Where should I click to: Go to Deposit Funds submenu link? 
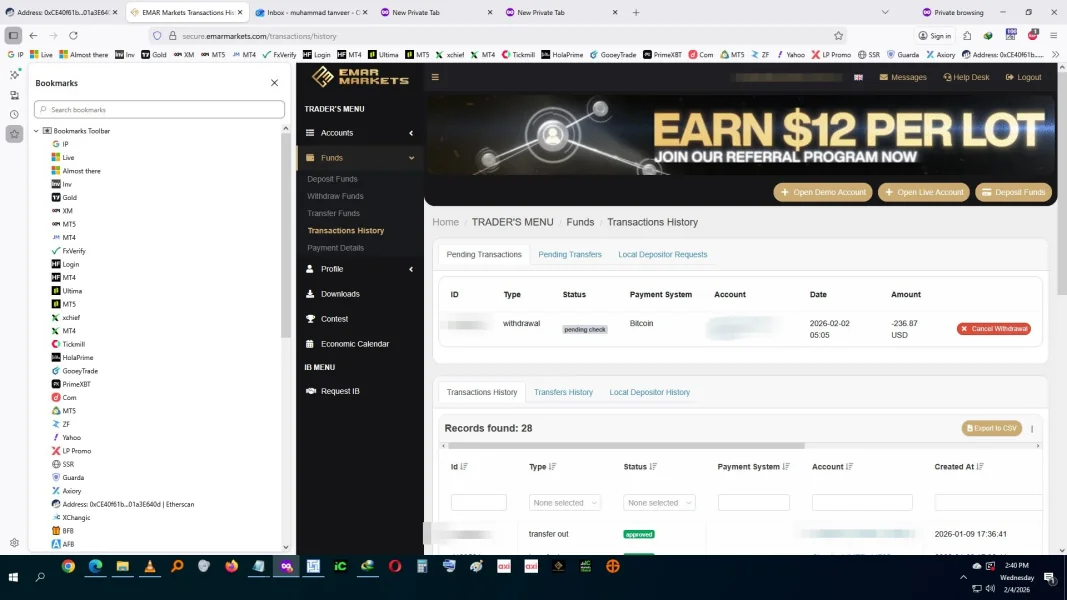[332, 179]
